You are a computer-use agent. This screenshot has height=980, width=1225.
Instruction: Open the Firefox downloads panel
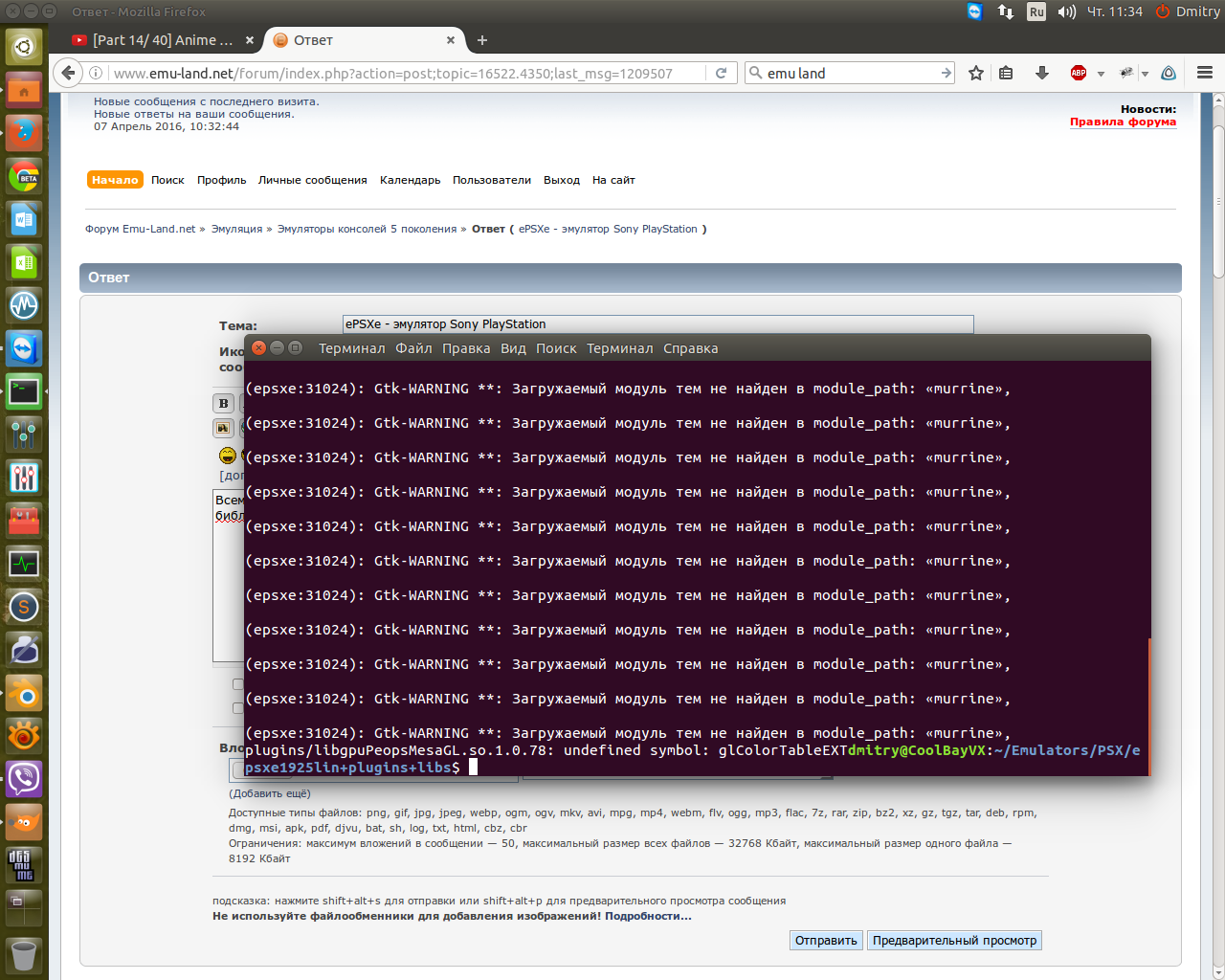coord(1042,73)
